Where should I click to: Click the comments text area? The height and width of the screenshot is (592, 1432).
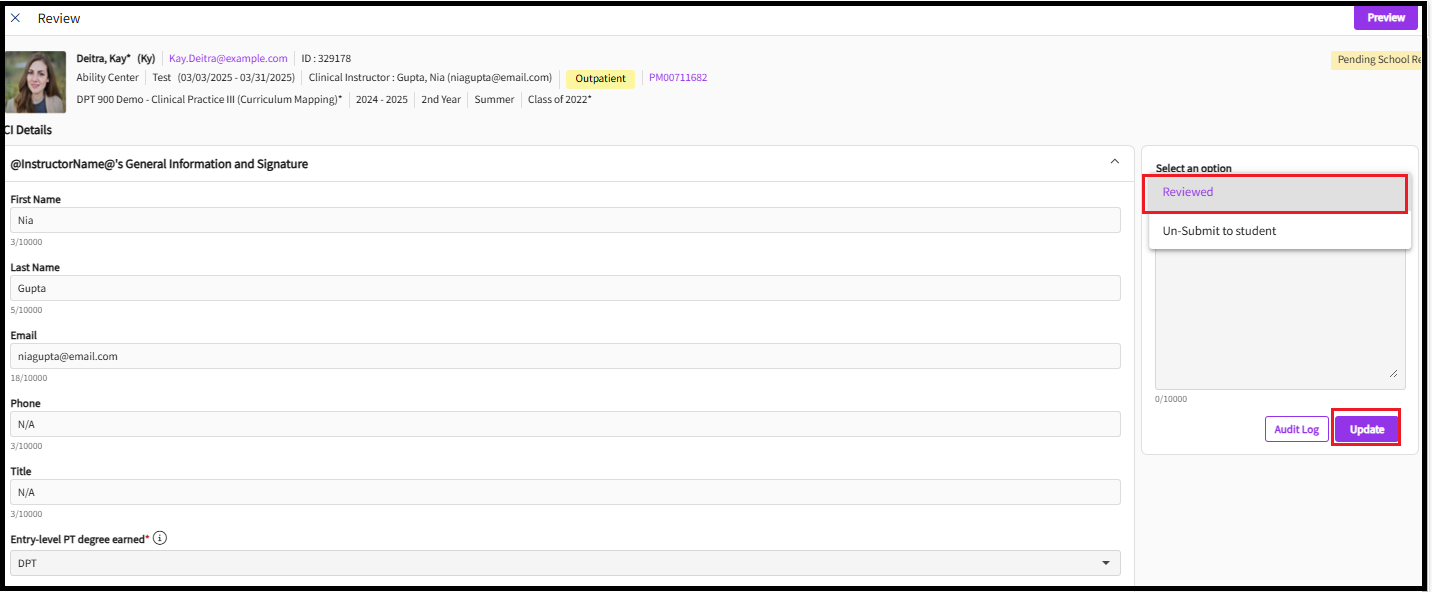click(1279, 320)
